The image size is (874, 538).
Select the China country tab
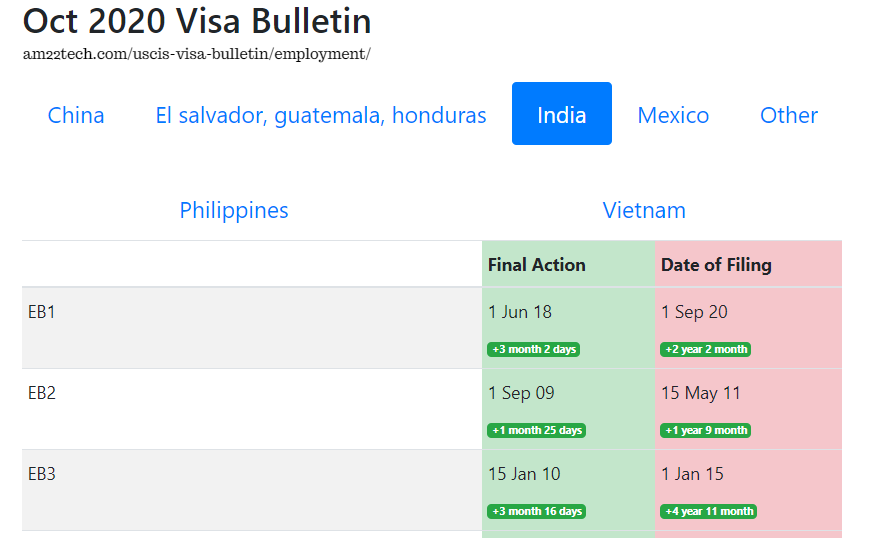(76, 115)
